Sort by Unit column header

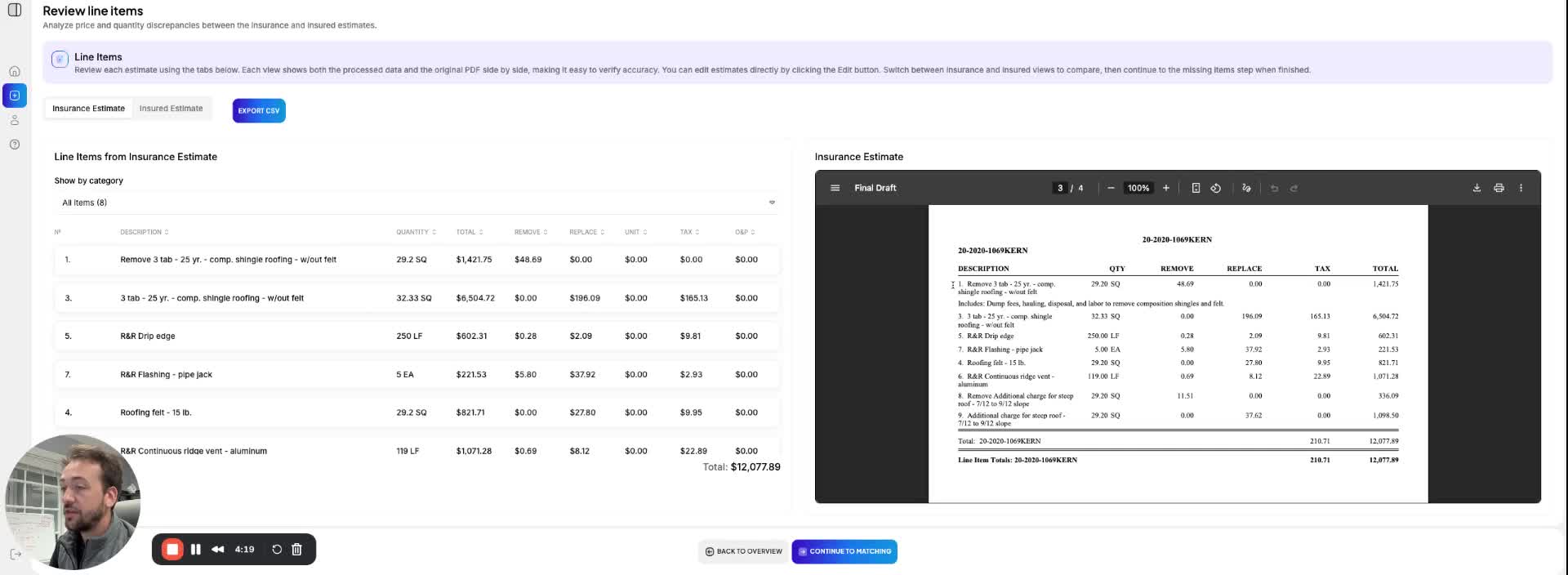636,232
